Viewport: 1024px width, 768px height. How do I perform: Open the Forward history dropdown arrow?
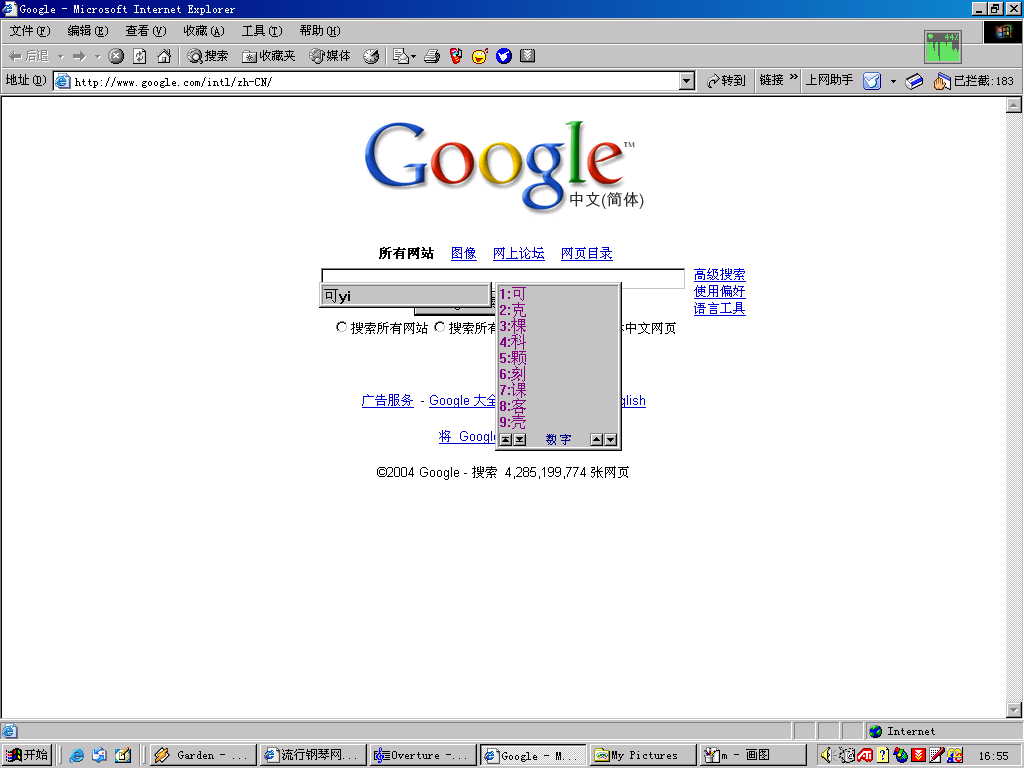click(97, 57)
